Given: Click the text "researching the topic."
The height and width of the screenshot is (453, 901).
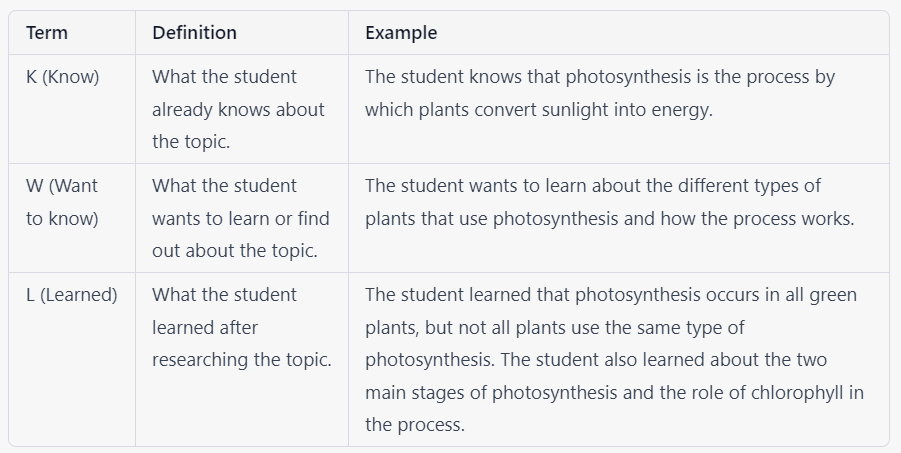Looking at the screenshot, I should pyautogui.click(x=241, y=360).
